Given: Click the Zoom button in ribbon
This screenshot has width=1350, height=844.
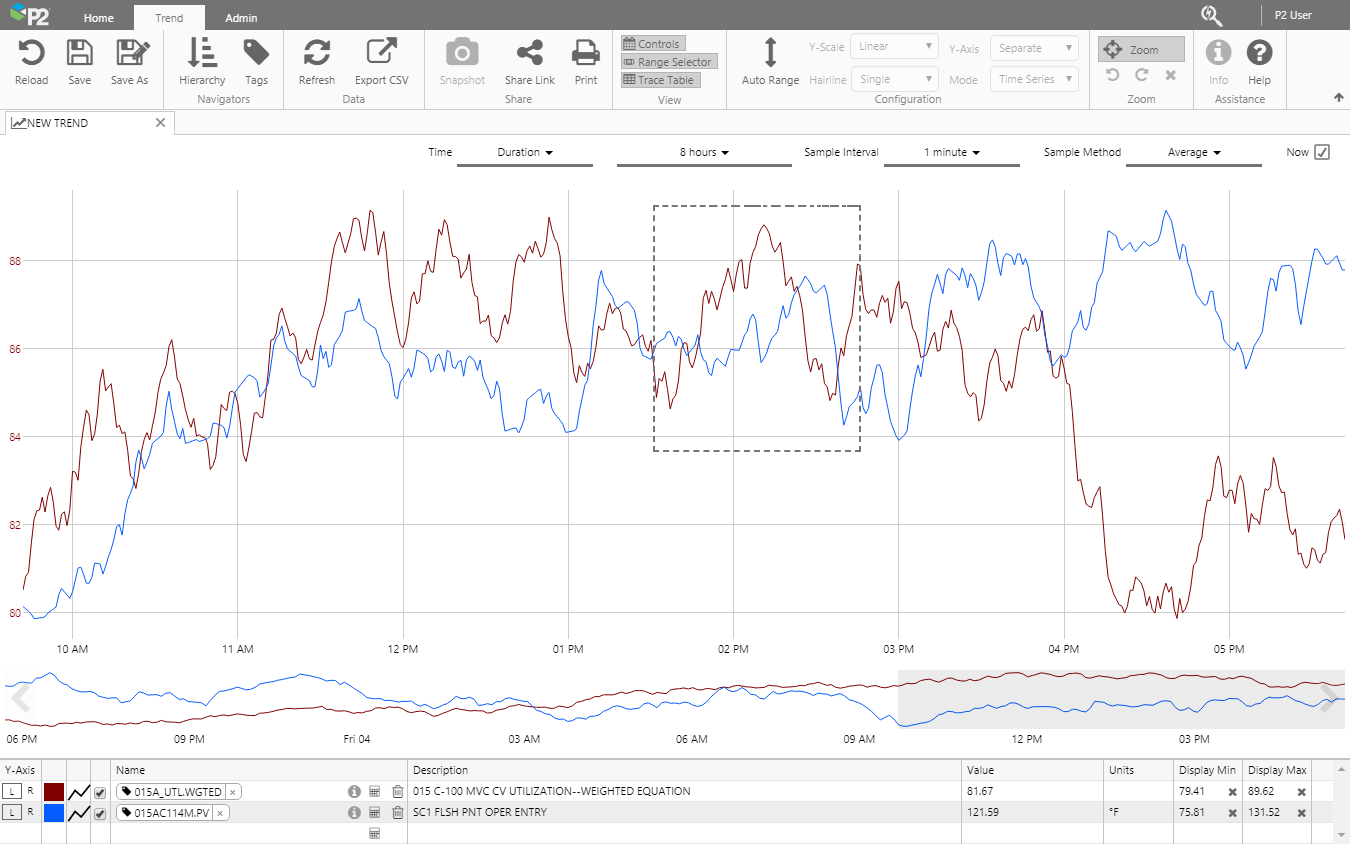Looking at the screenshot, I should (x=1141, y=49).
